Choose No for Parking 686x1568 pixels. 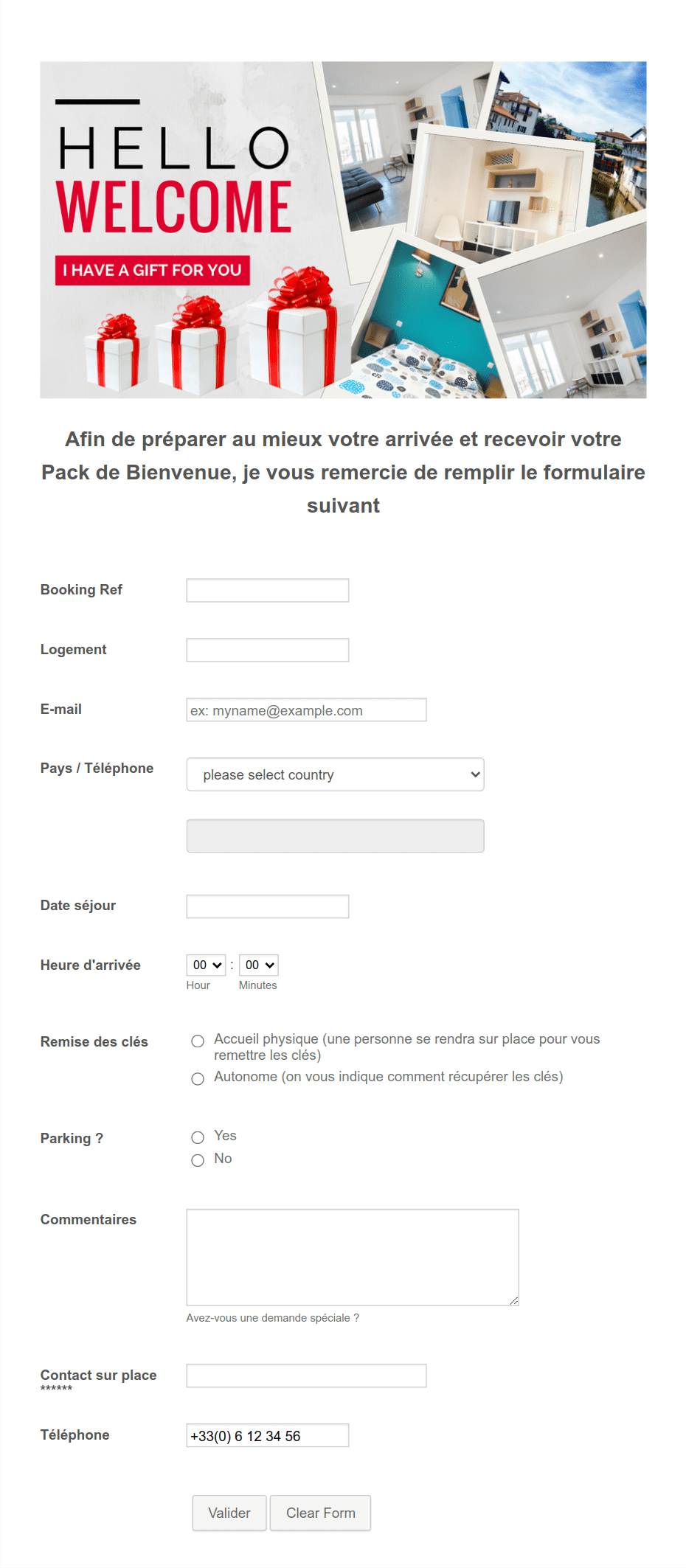pos(198,1160)
